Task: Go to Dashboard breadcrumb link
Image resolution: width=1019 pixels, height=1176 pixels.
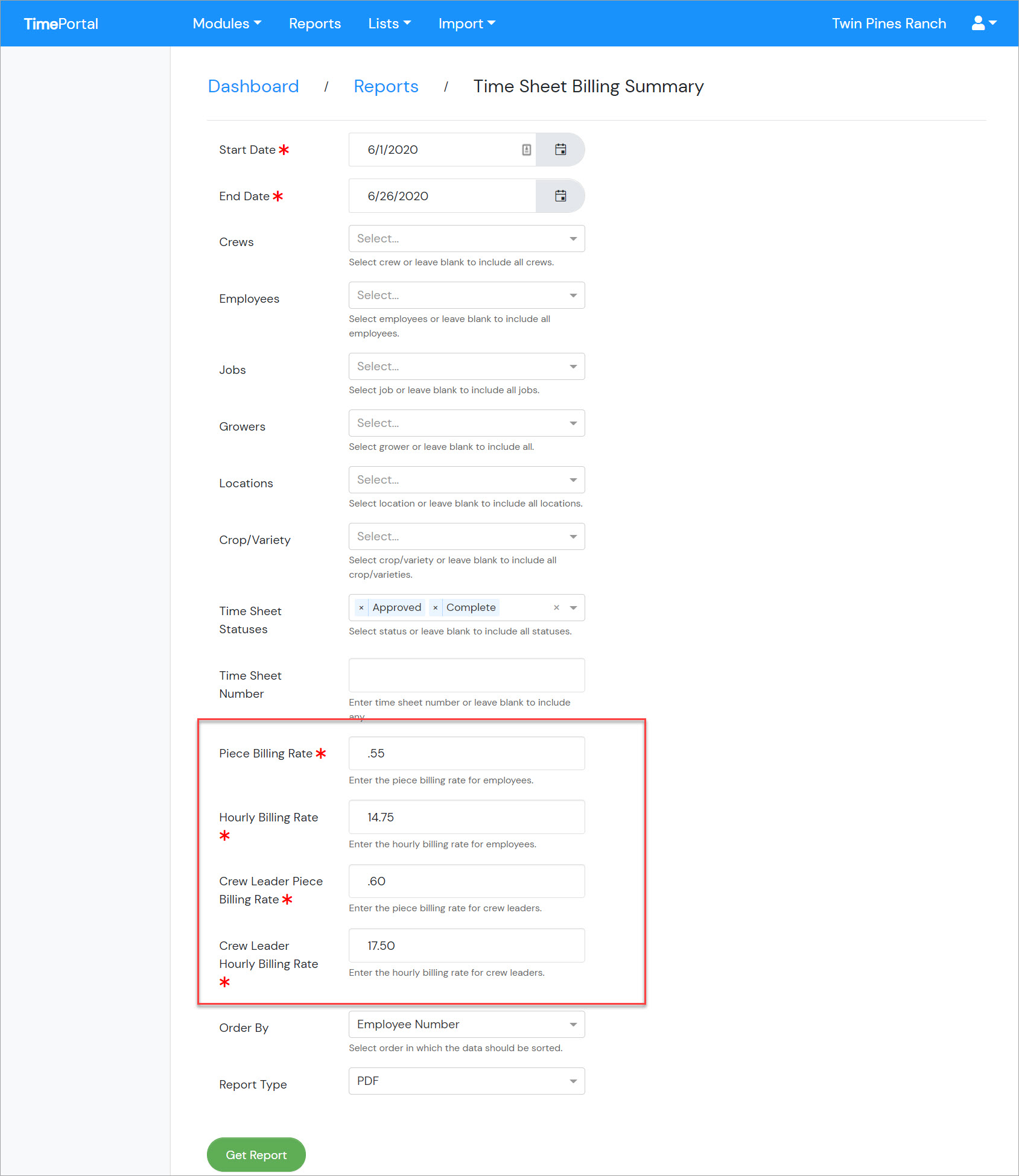Action: [x=253, y=86]
